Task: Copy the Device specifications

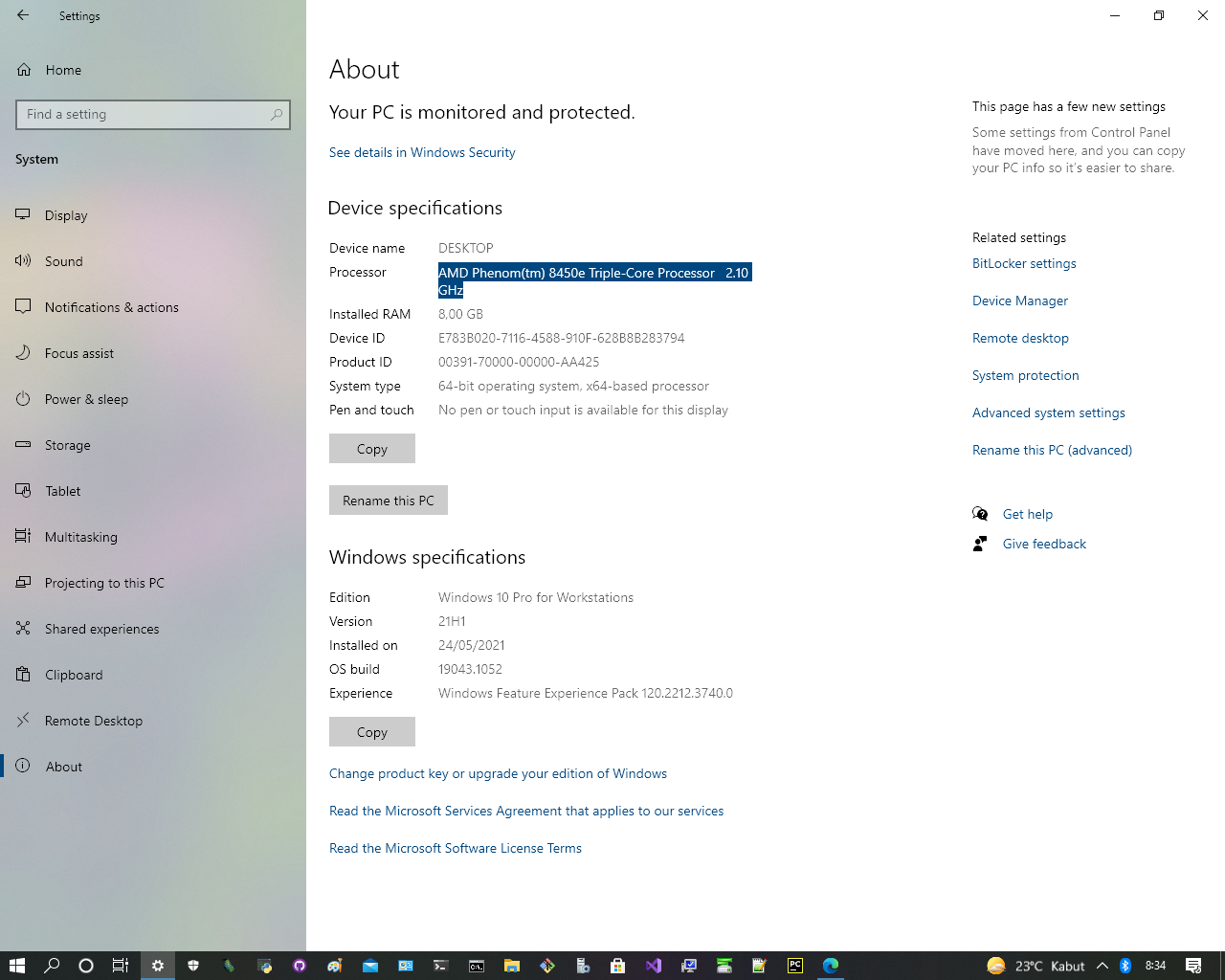Action: tap(372, 449)
